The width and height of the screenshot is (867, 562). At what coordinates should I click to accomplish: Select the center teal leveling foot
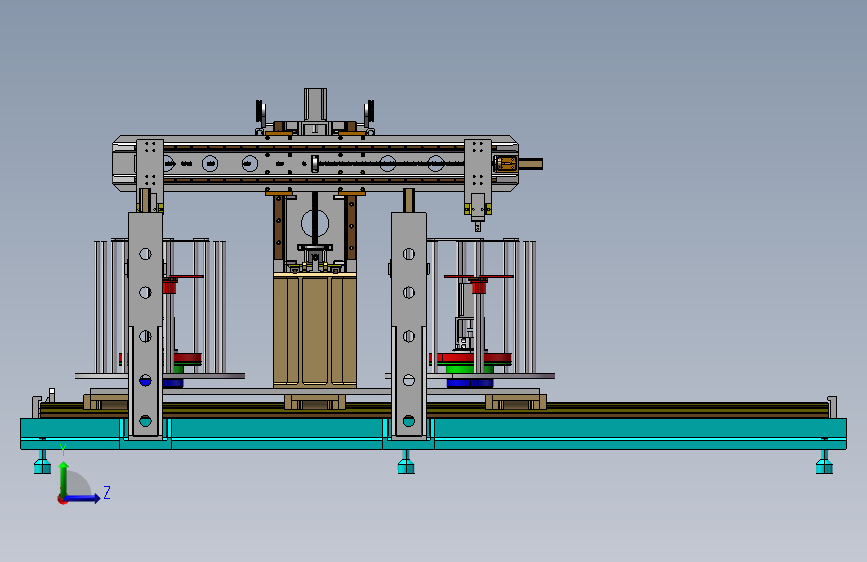coord(406,462)
